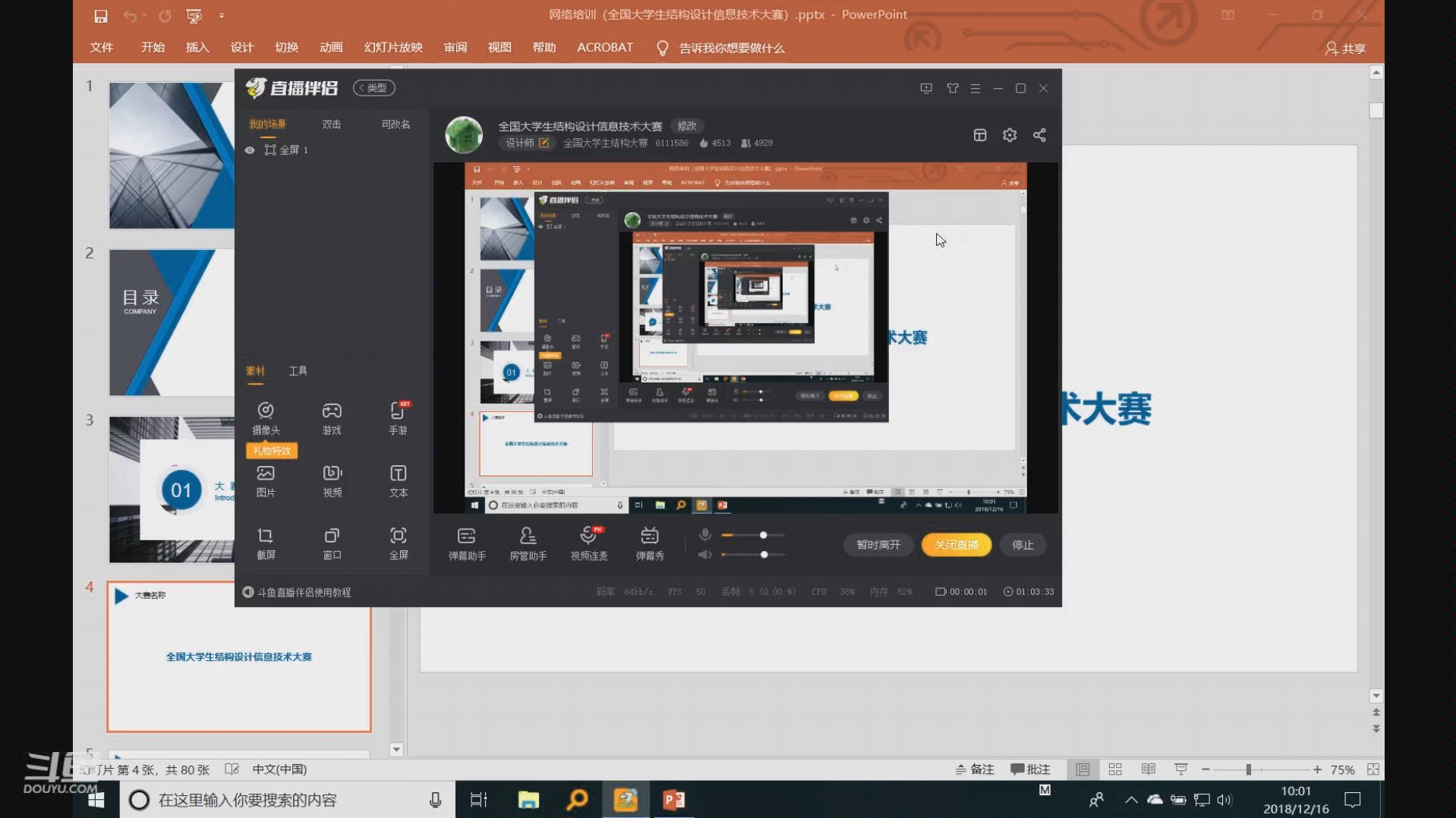Open the 视图 ribbon tab

500,47
